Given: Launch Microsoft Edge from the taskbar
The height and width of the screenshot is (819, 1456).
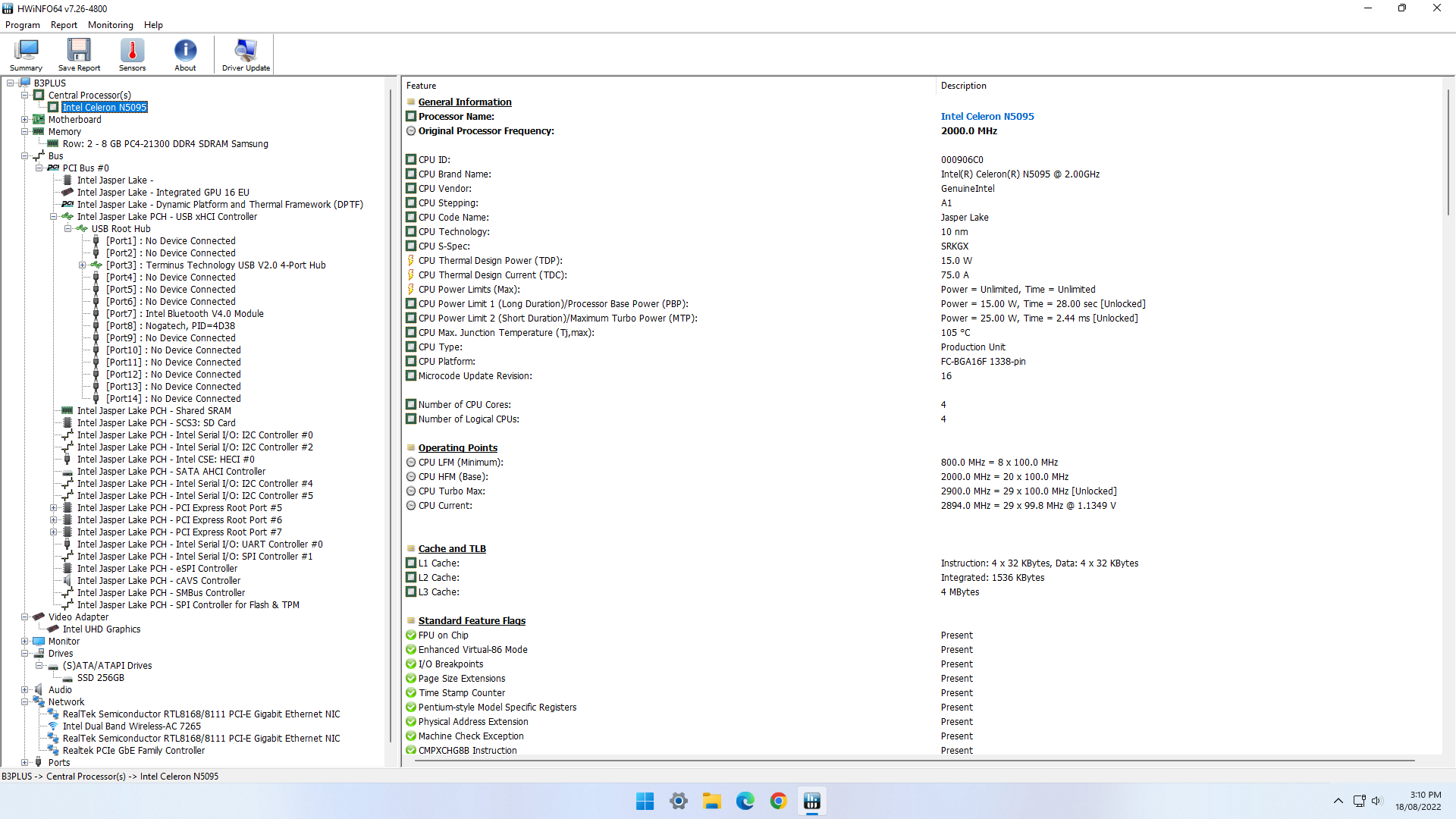Looking at the screenshot, I should (x=745, y=801).
